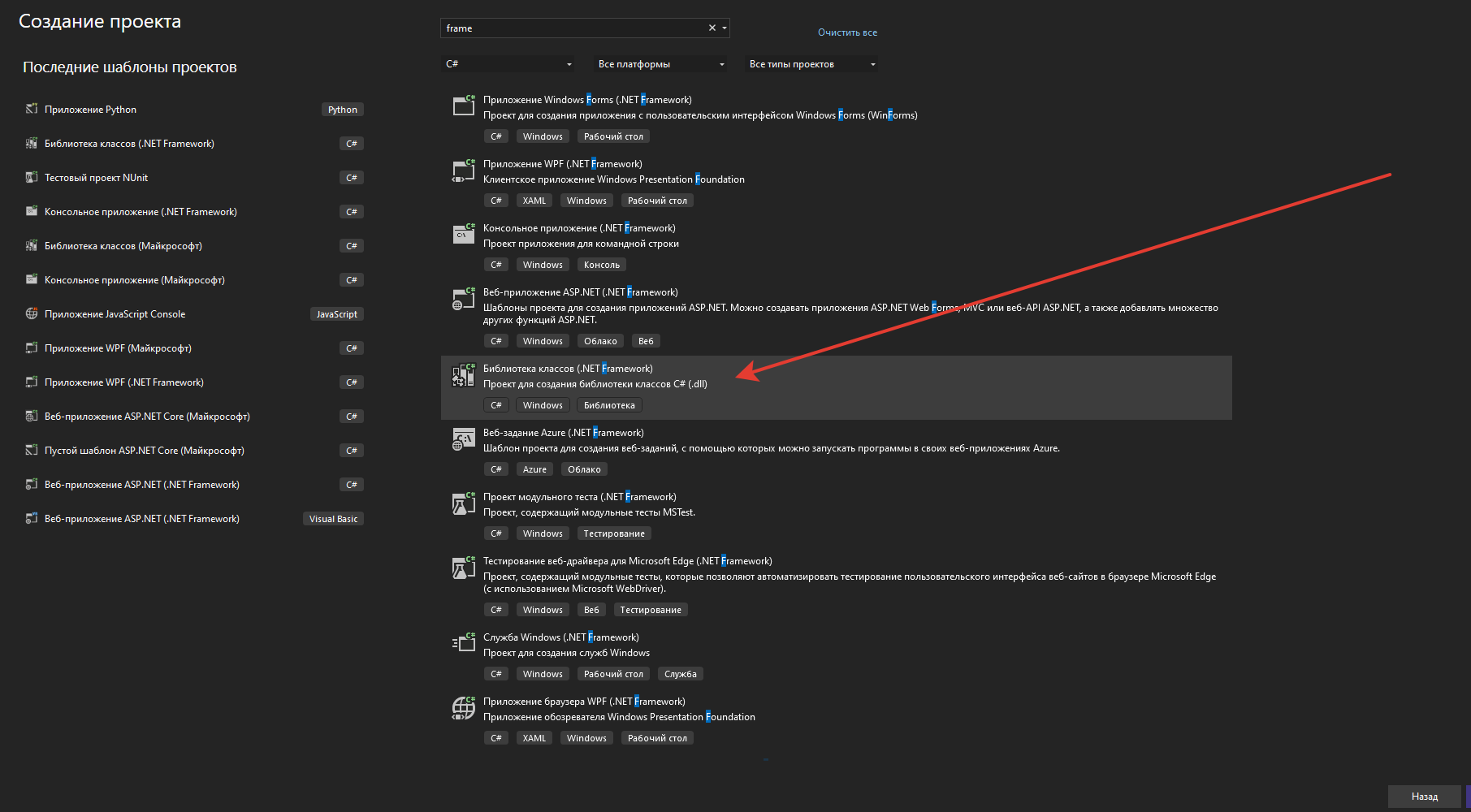The width and height of the screenshot is (1471, 812).
Task: Select the Python application icon in recent templates
Action: tap(31, 109)
